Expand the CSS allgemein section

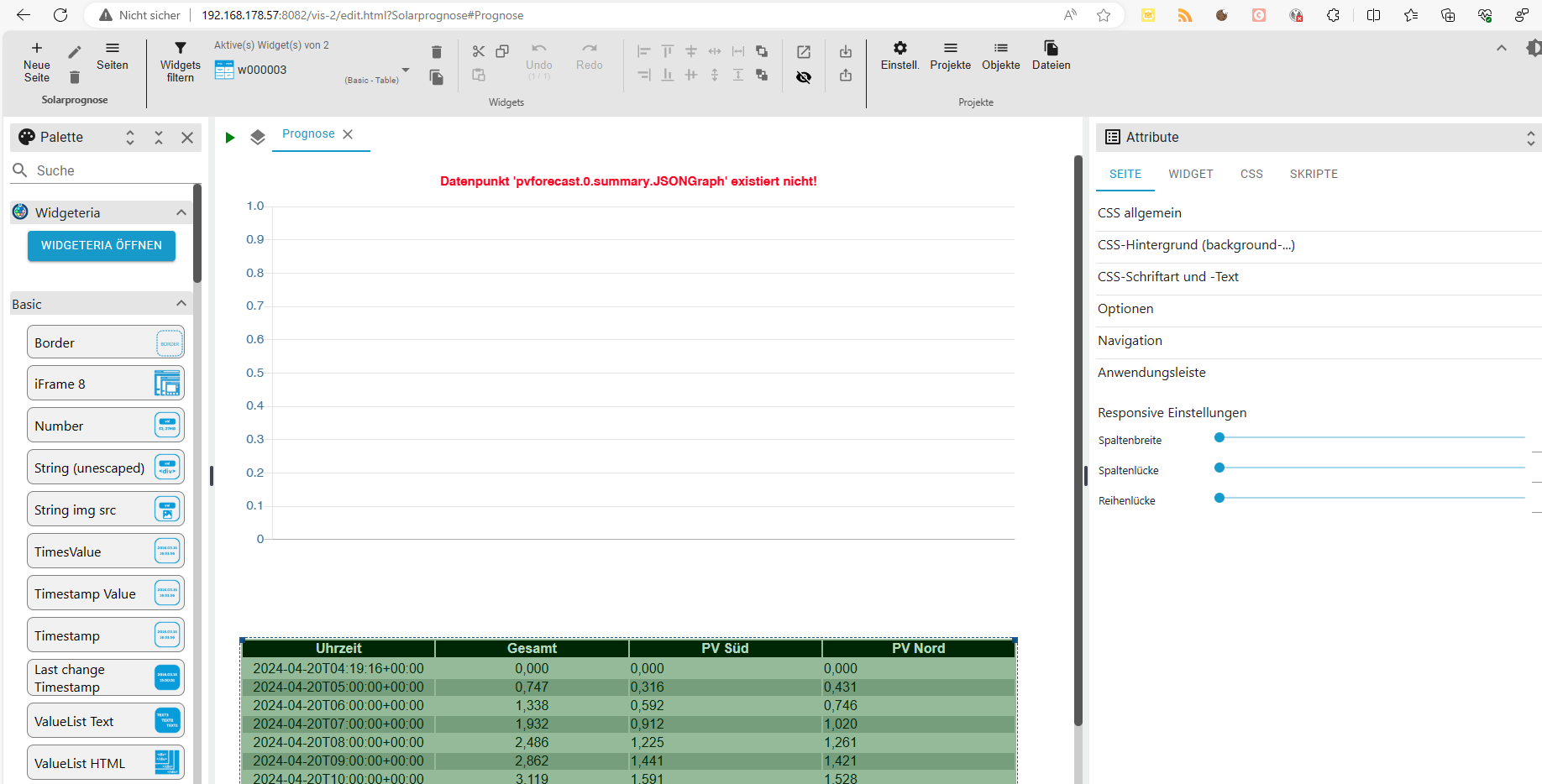pos(1319,213)
